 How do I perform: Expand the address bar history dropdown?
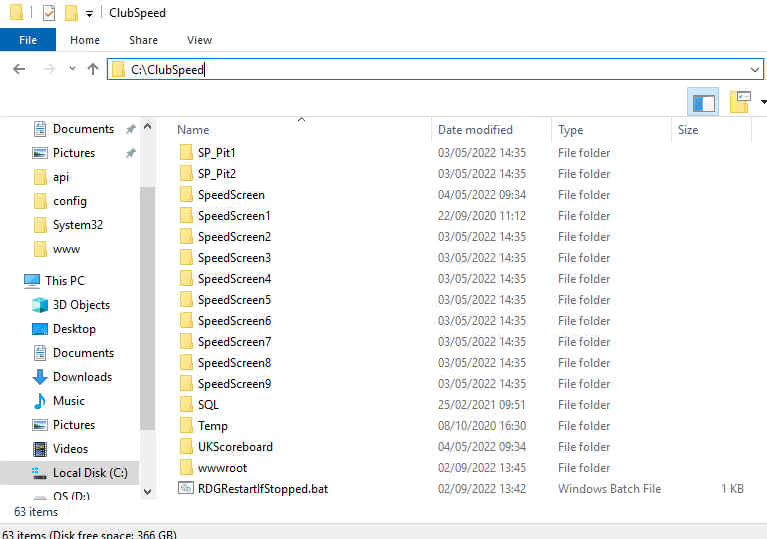coord(755,70)
